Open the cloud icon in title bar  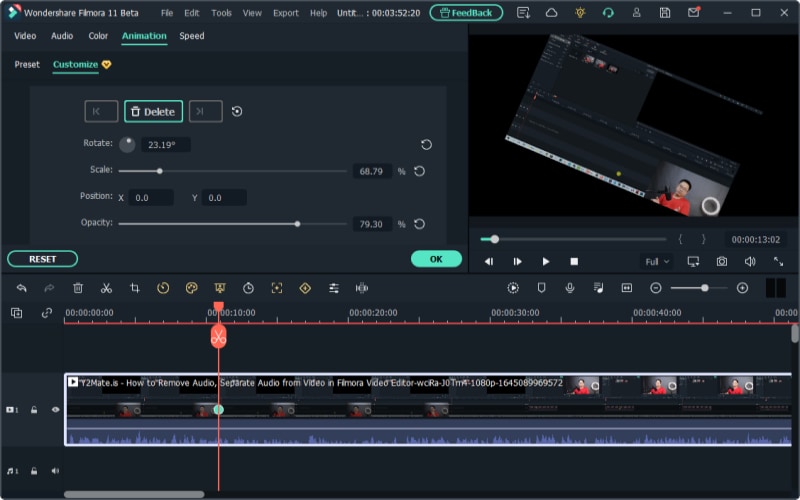(552, 13)
